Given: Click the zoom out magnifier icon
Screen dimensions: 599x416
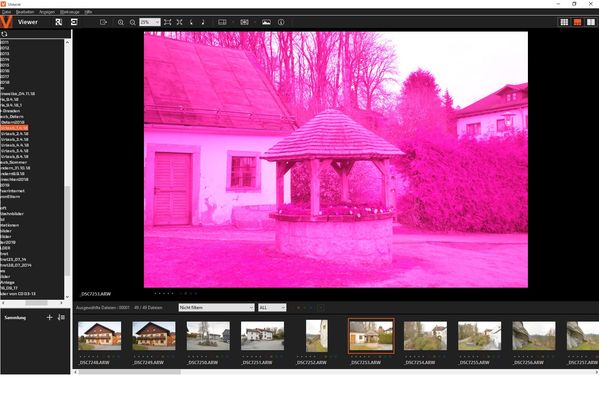Looking at the screenshot, I should pyautogui.click(x=133, y=23).
